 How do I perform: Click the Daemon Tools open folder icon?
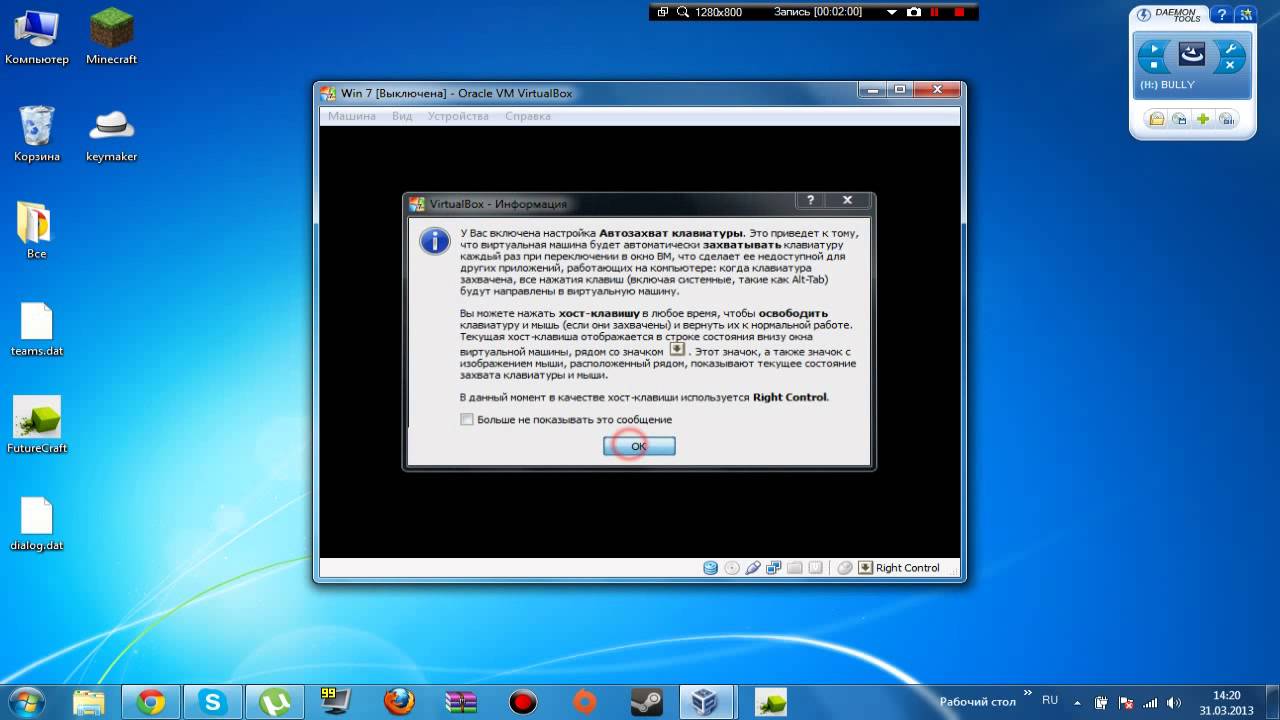tap(1157, 119)
